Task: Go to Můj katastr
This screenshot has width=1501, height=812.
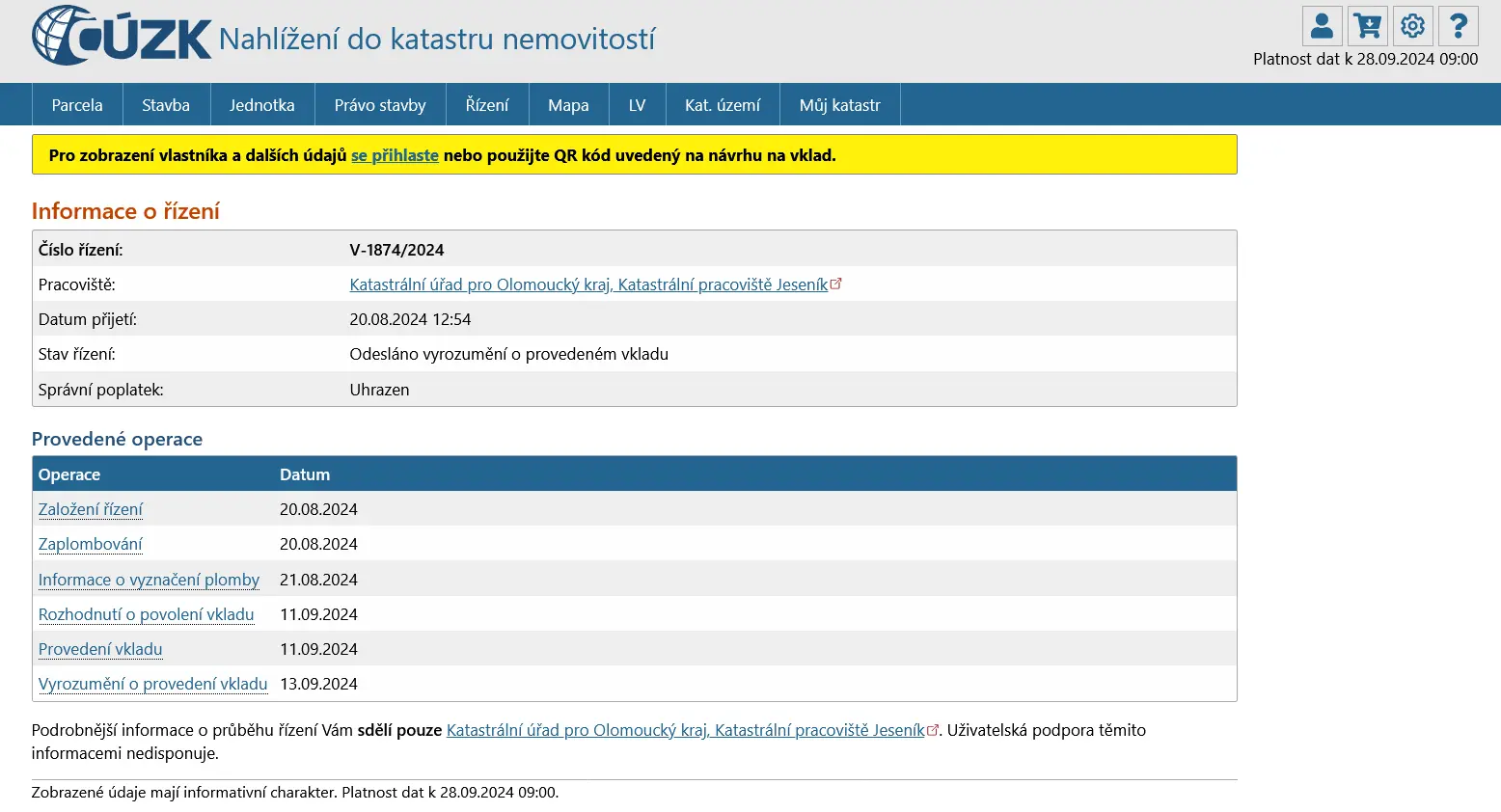Action: click(x=839, y=105)
